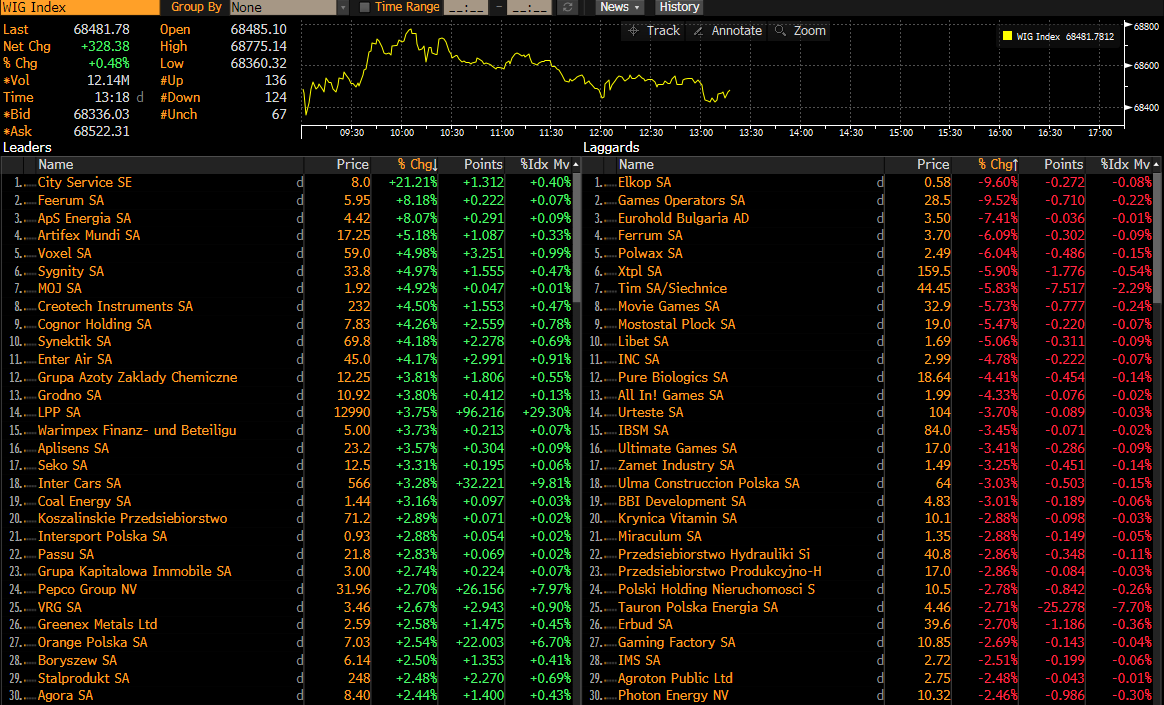
Task: Click the yellow WIG Index legend swatch
Action: pos(1007,37)
